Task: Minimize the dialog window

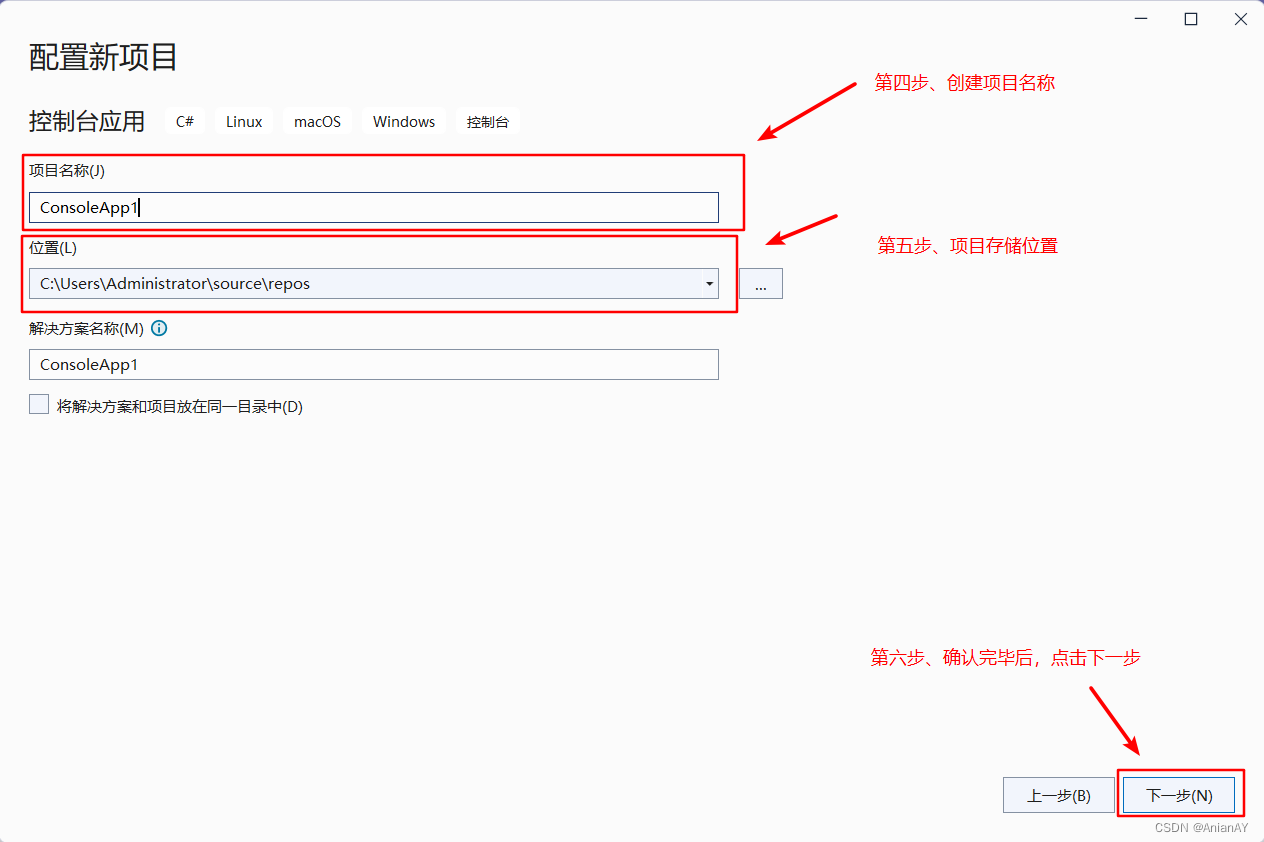Action: tap(1142, 19)
